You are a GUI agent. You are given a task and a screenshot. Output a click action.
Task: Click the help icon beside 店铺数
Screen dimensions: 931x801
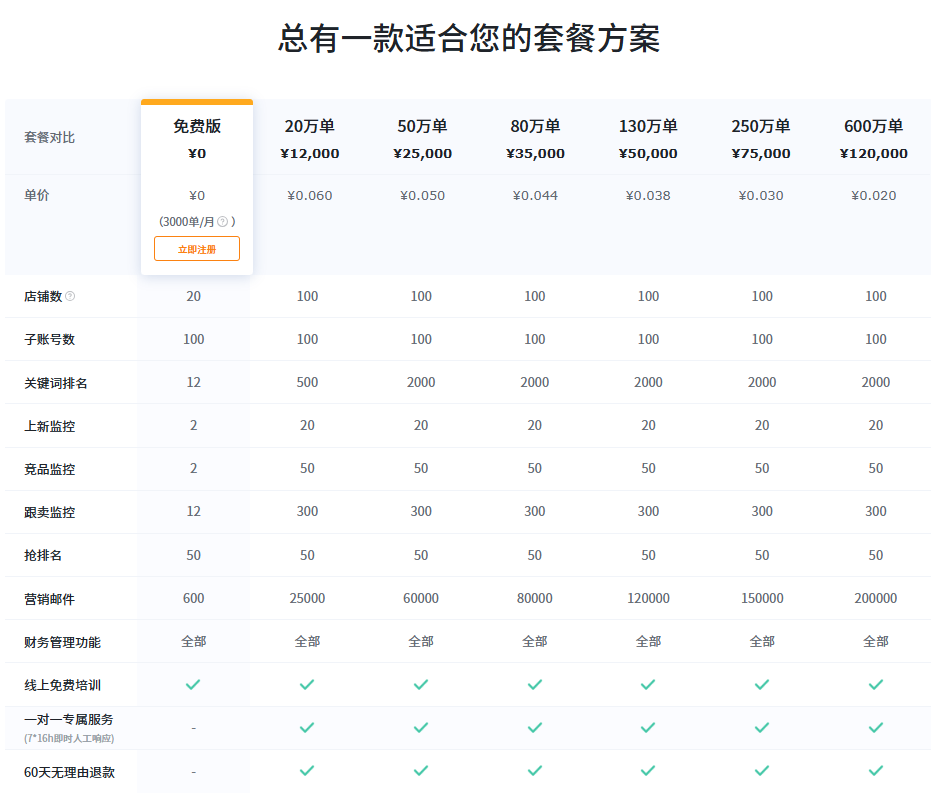70,296
